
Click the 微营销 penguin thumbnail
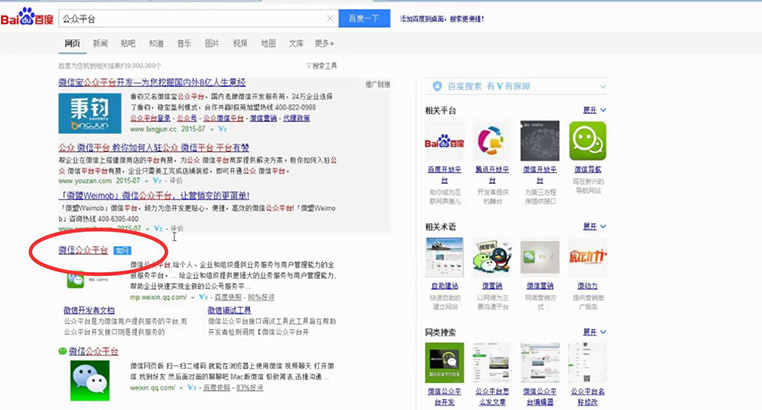coord(492,257)
